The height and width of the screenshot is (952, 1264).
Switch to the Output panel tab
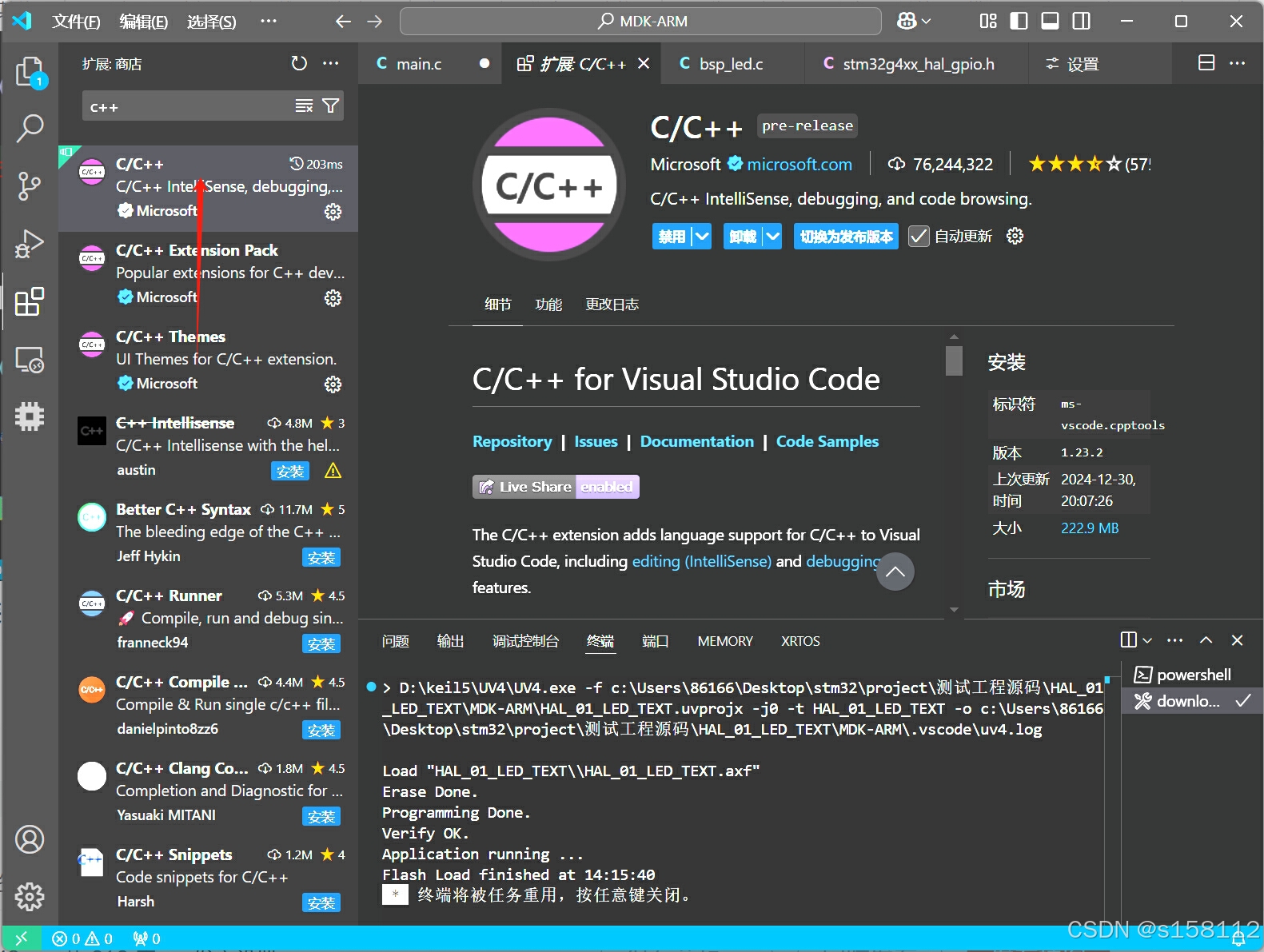pyautogui.click(x=450, y=641)
